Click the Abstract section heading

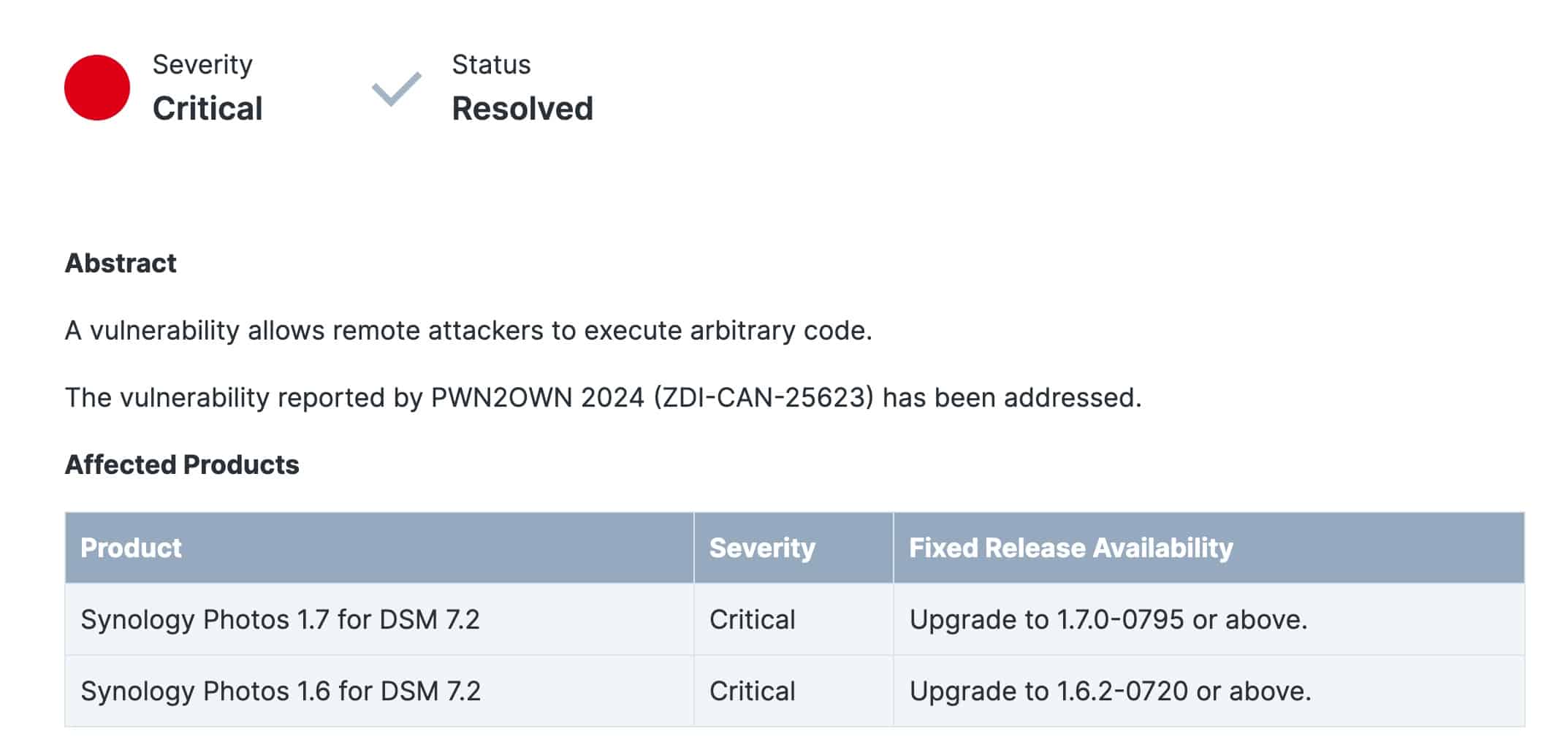tap(121, 263)
